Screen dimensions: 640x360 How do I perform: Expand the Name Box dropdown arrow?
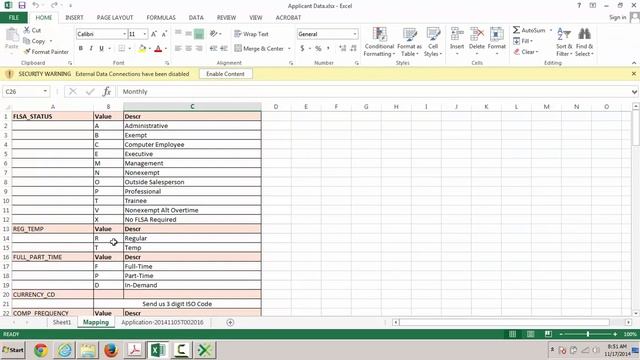click(45, 91)
